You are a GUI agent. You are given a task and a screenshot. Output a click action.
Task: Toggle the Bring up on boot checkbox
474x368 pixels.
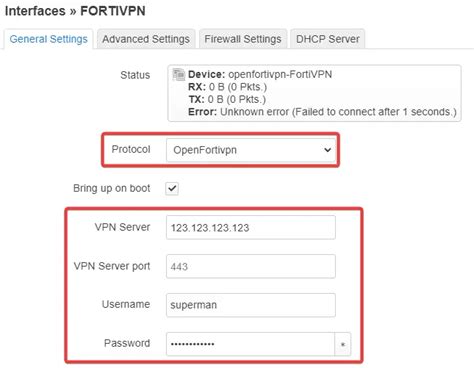click(x=172, y=188)
